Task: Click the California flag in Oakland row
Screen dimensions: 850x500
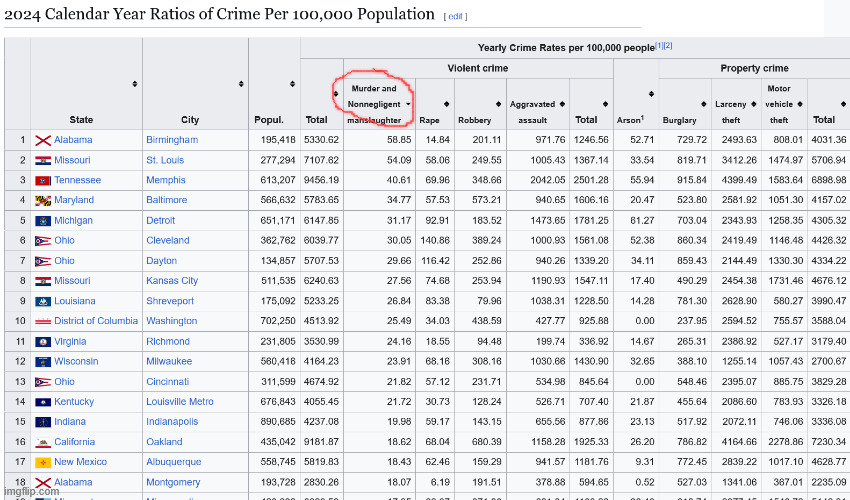Action: 43,442
